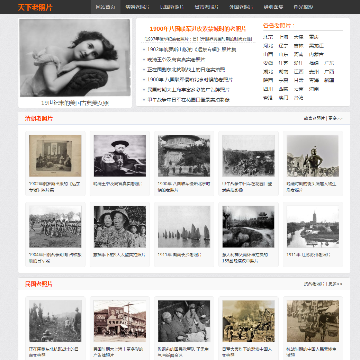Image resolution: width=360 pixels, height=360 pixels.
Task: Open the thumbnail of two women in hats
Action: click(x=120, y=227)
